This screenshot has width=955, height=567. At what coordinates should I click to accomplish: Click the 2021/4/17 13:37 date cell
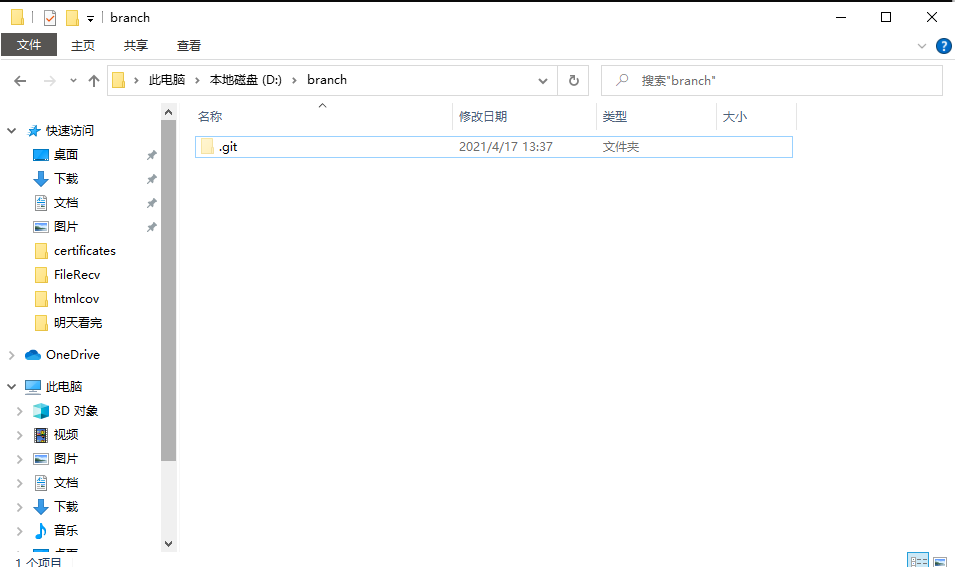tap(506, 147)
